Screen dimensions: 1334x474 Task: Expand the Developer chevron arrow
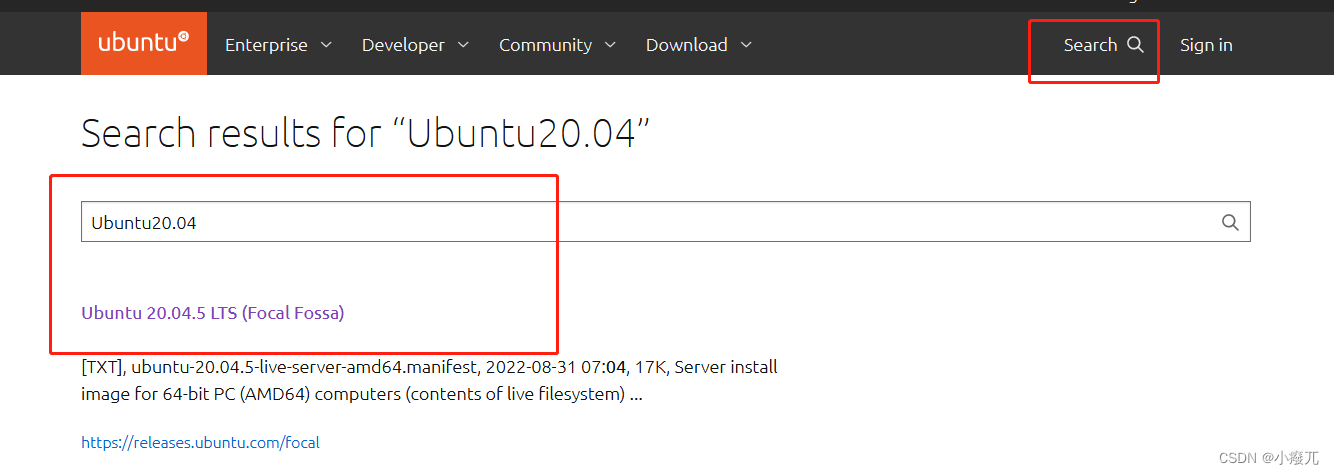(463, 45)
